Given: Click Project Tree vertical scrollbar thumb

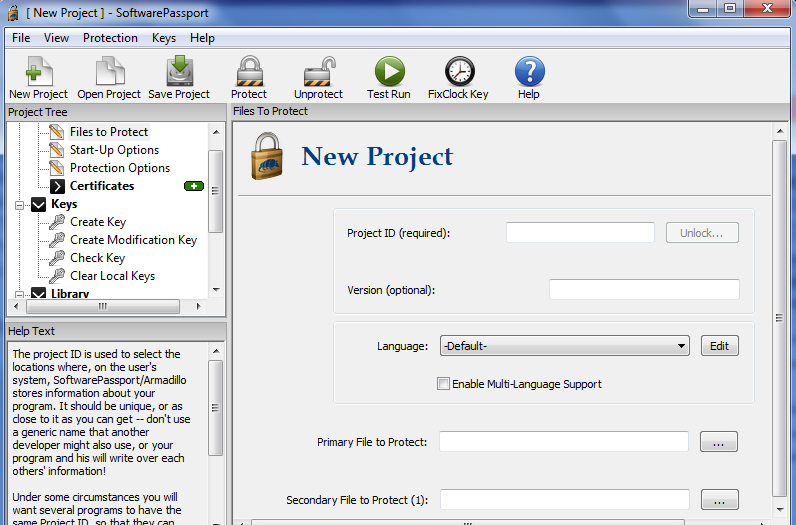Looking at the screenshot, I should click(x=216, y=191).
